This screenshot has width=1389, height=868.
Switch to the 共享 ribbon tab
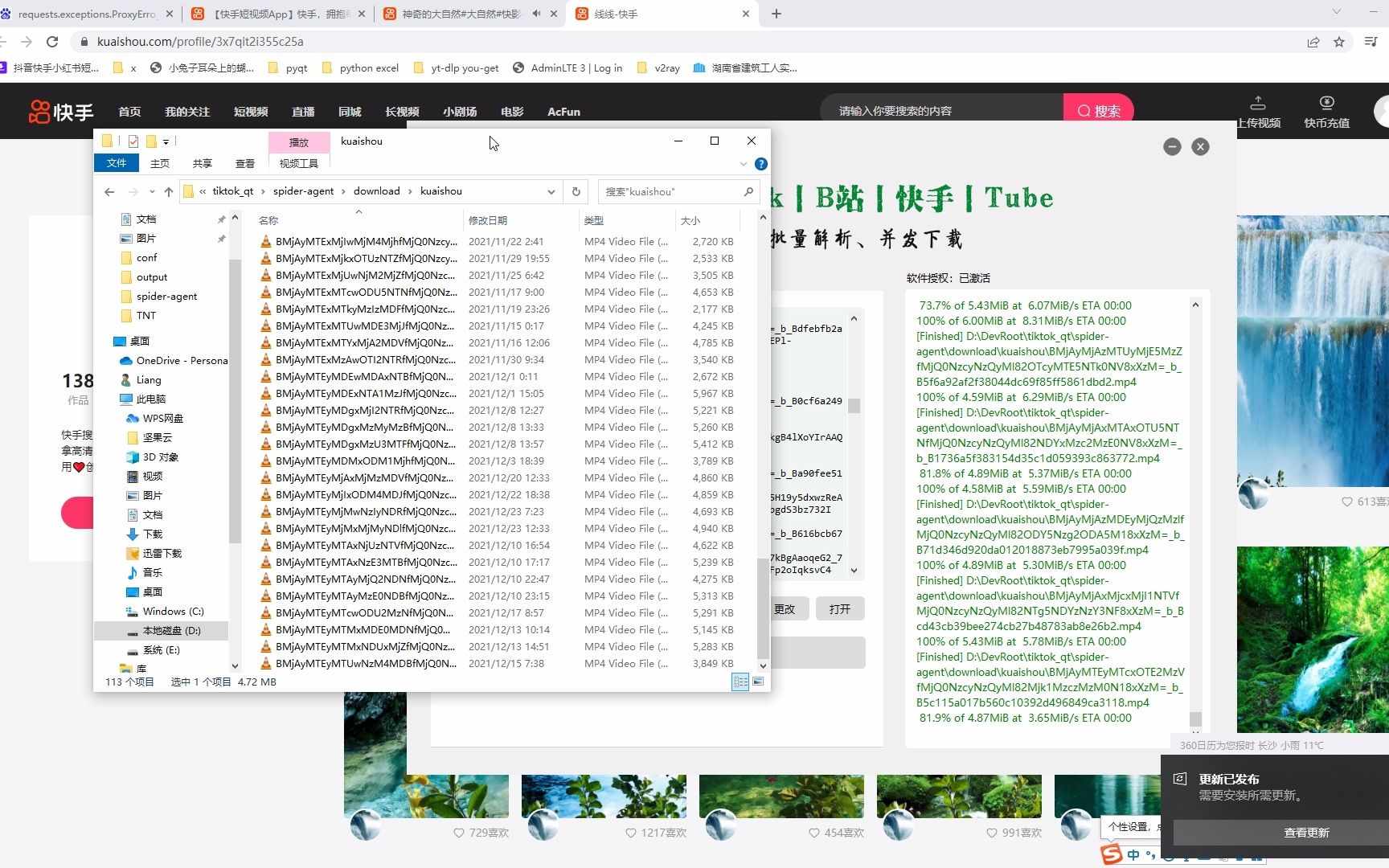203,163
